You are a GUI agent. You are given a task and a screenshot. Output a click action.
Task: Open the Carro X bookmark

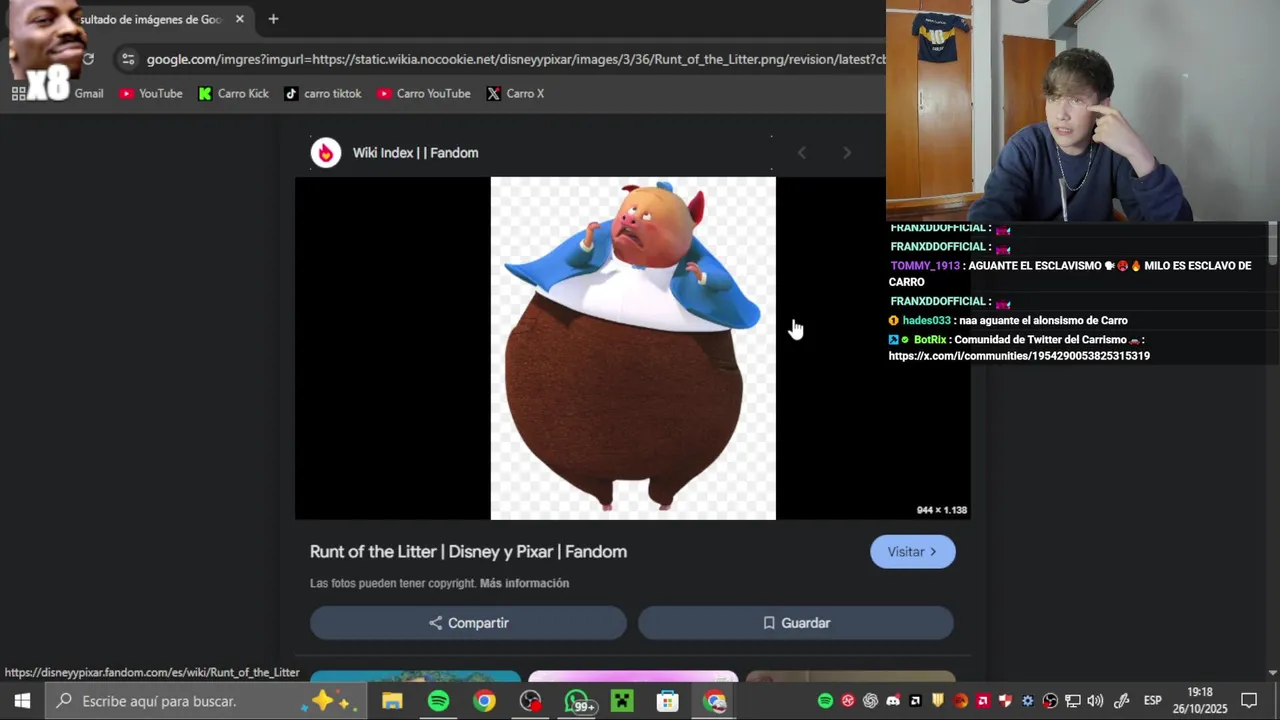click(515, 93)
